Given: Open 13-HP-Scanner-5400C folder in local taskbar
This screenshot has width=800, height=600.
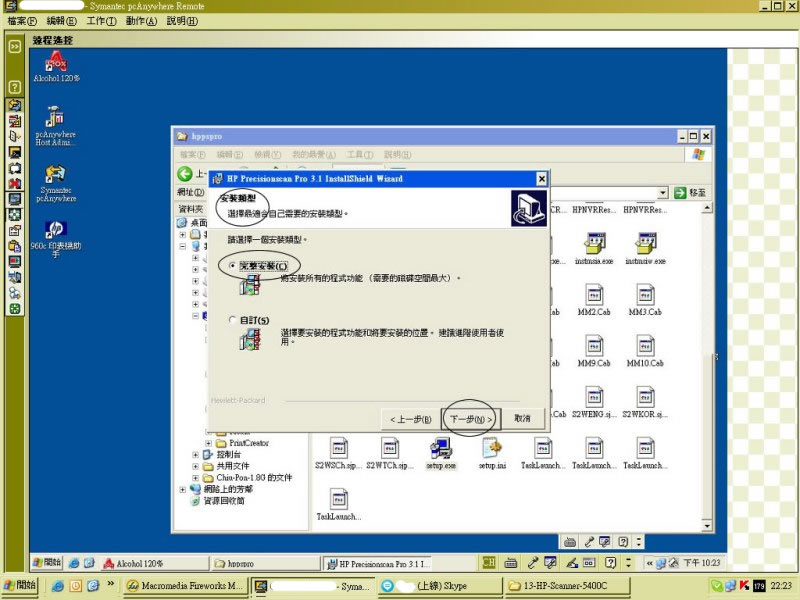Looking at the screenshot, I should point(567,586).
